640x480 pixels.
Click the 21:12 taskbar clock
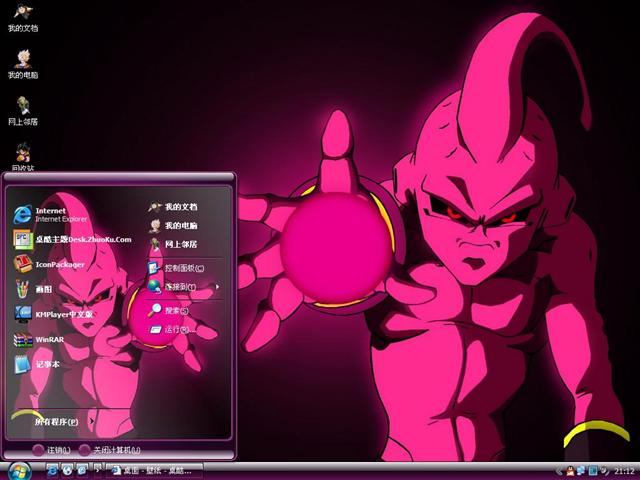[624, 471]
